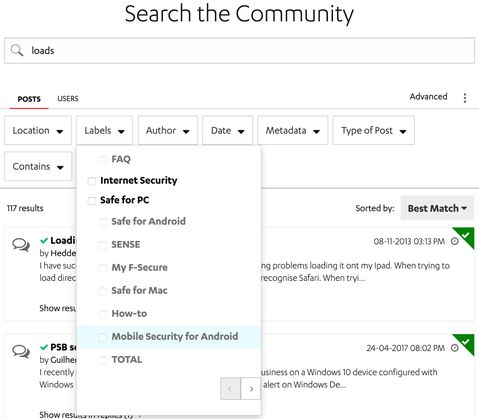Check the Internet Security label
479x419 pixels.
(91, 181)
